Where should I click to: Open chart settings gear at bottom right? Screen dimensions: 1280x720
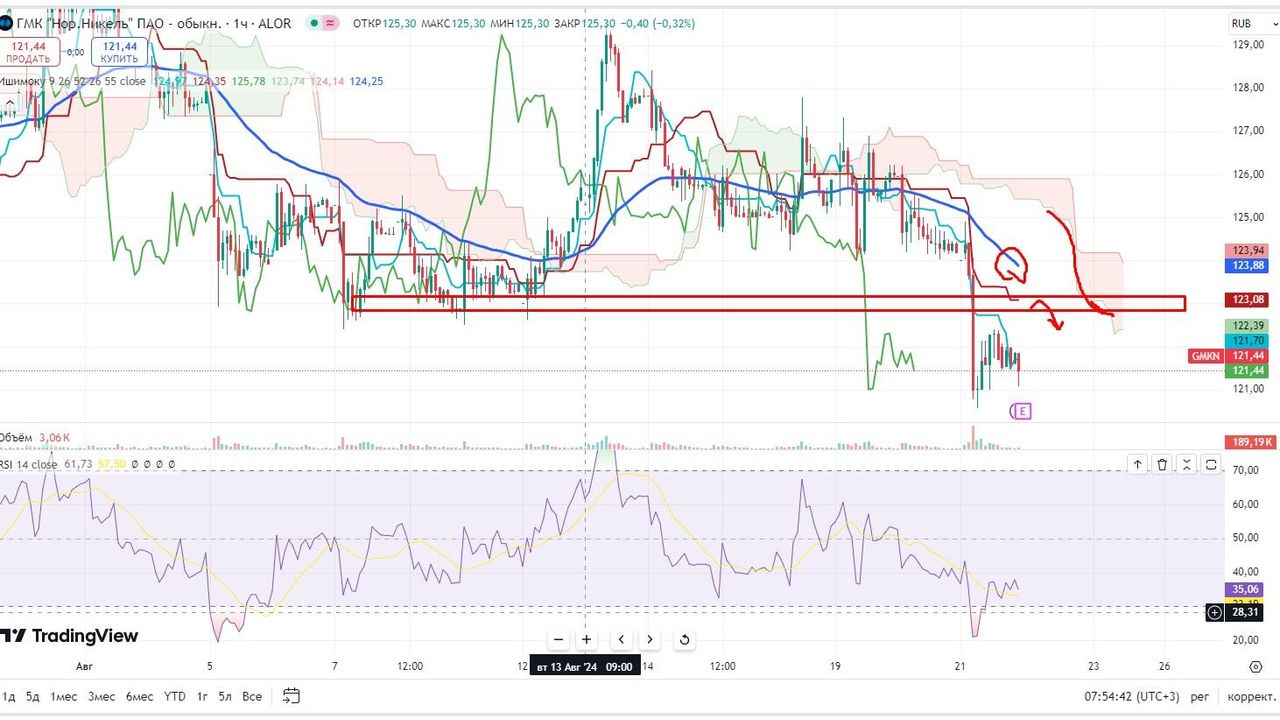(x=1255, y=666)
